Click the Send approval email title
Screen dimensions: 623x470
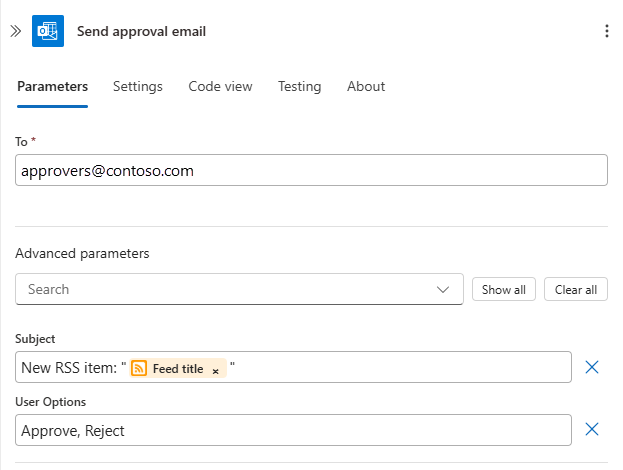141,31
